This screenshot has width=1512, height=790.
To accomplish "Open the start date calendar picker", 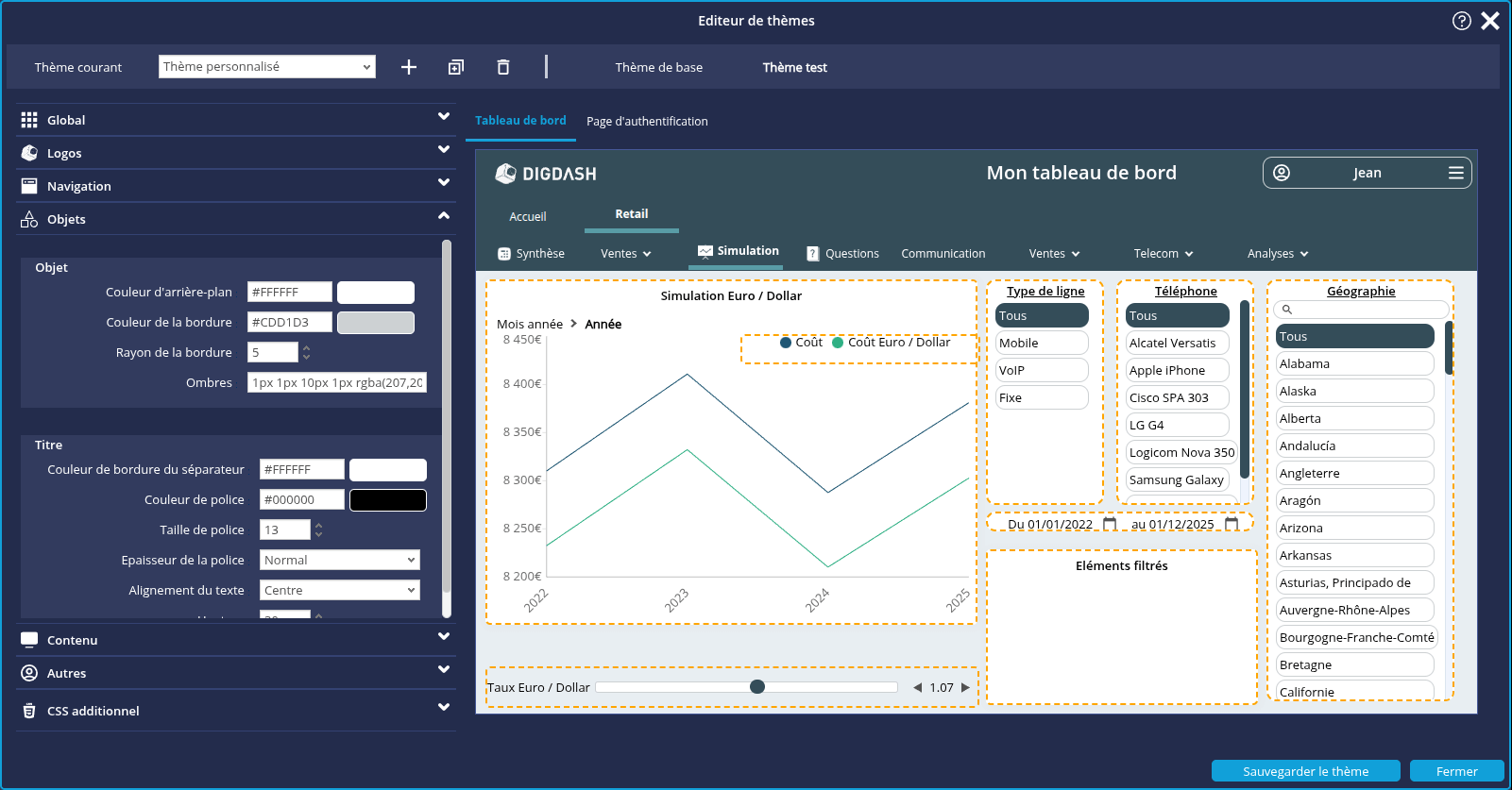I will point(1110,524).
